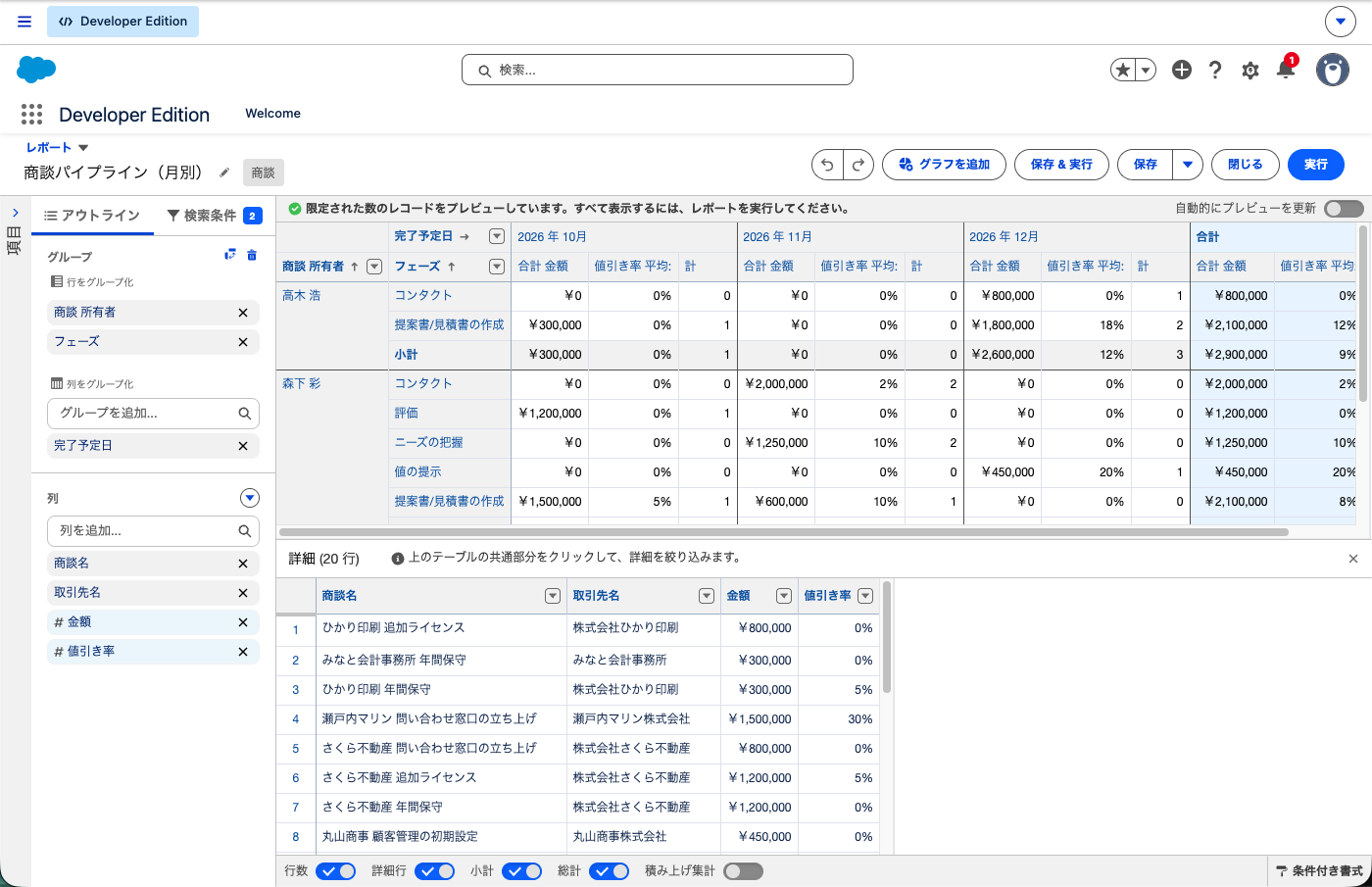This screenshot has width=1372, height=887.
Task: Switch to the 検索条件 tab
Action: click(x=214, y=216)
